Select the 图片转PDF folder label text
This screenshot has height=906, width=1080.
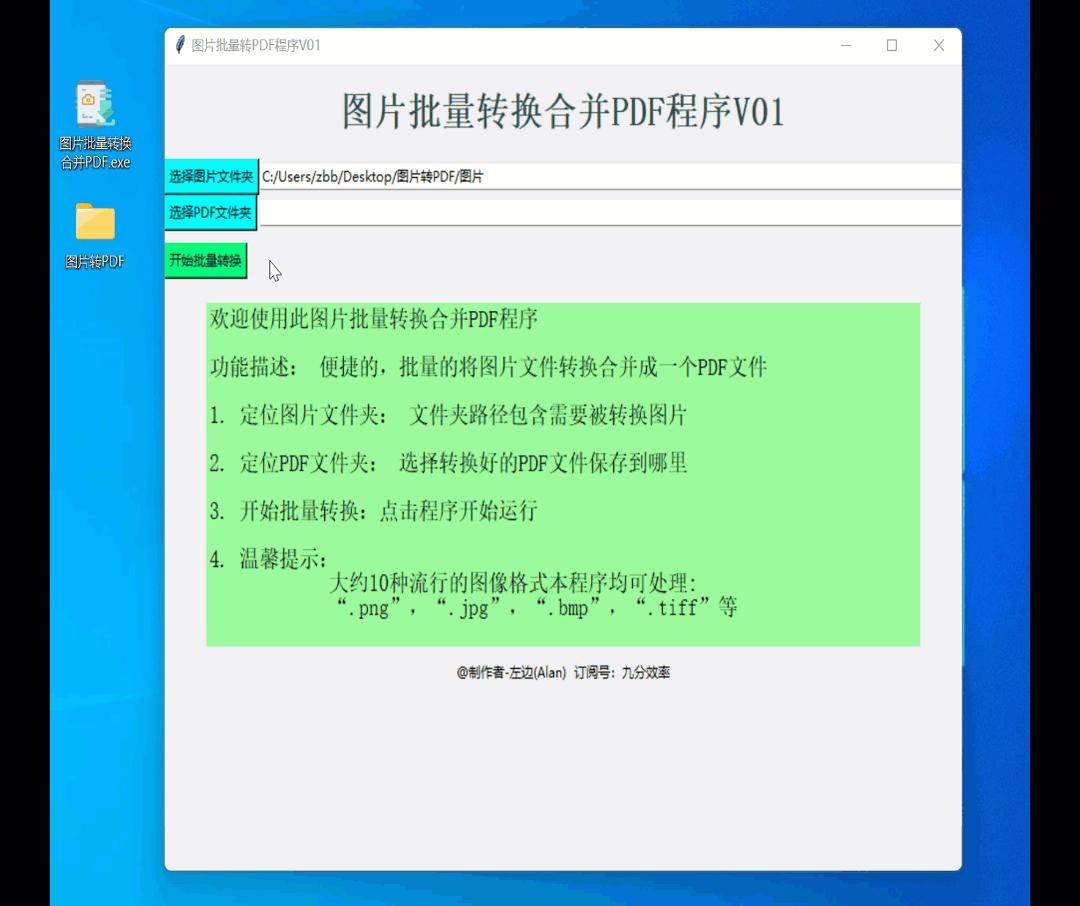(95, 263)
